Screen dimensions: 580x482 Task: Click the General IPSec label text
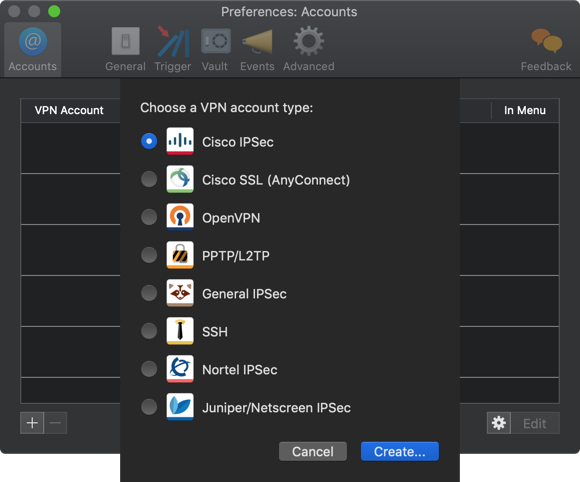[x=244, y=294]
